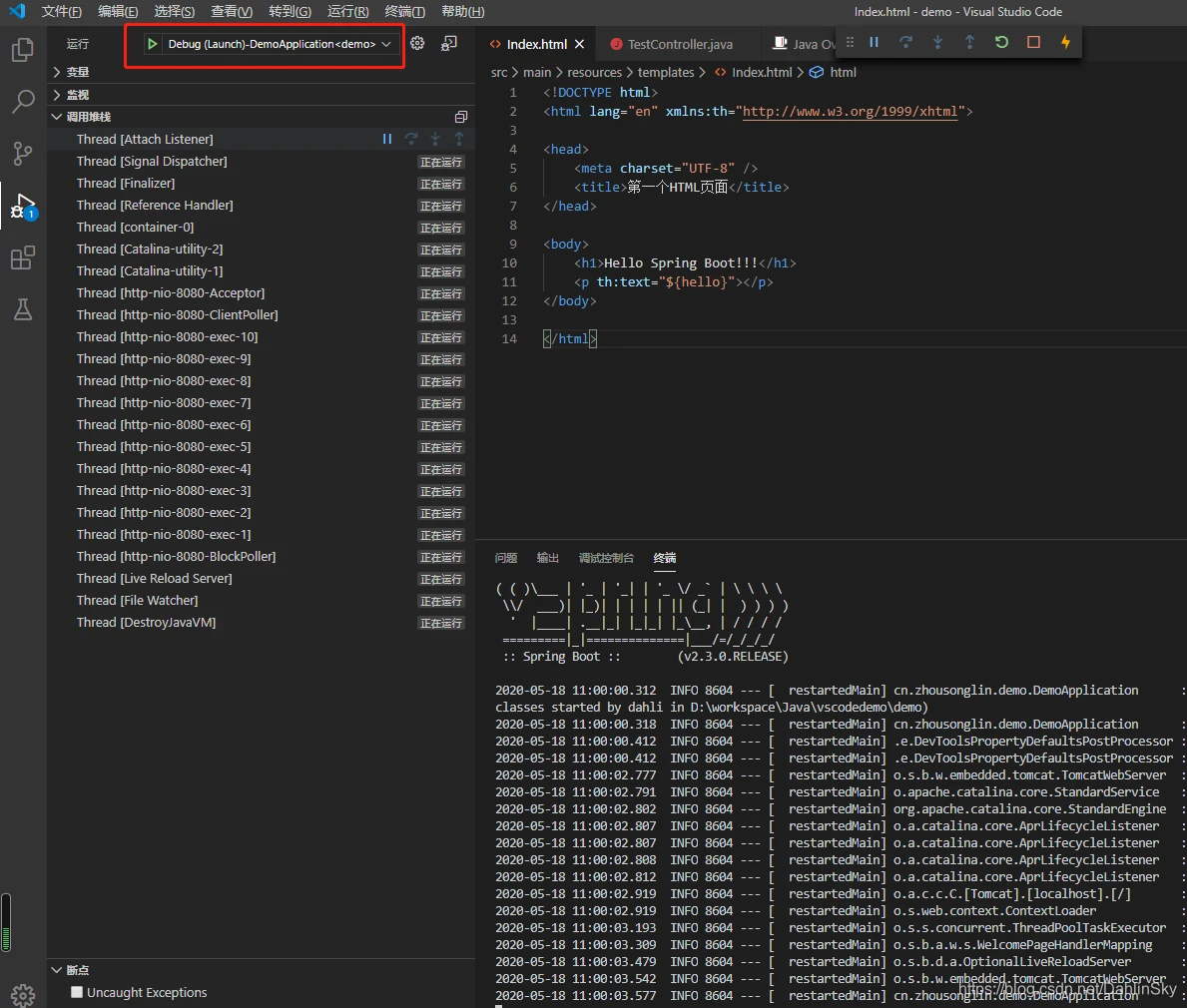1187x1008 pixels.
Task: Select the 终端 terminal panel tab
Action: coord(665,558)
